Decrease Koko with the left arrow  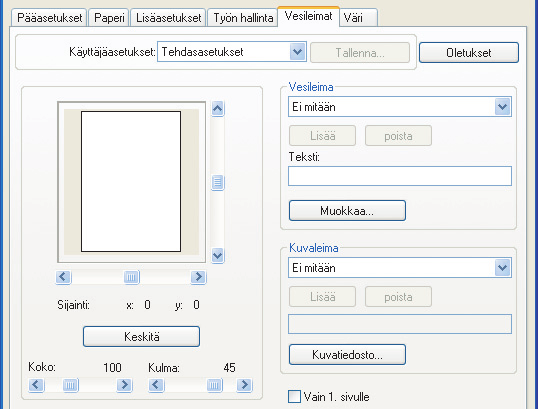pos(36,385)
